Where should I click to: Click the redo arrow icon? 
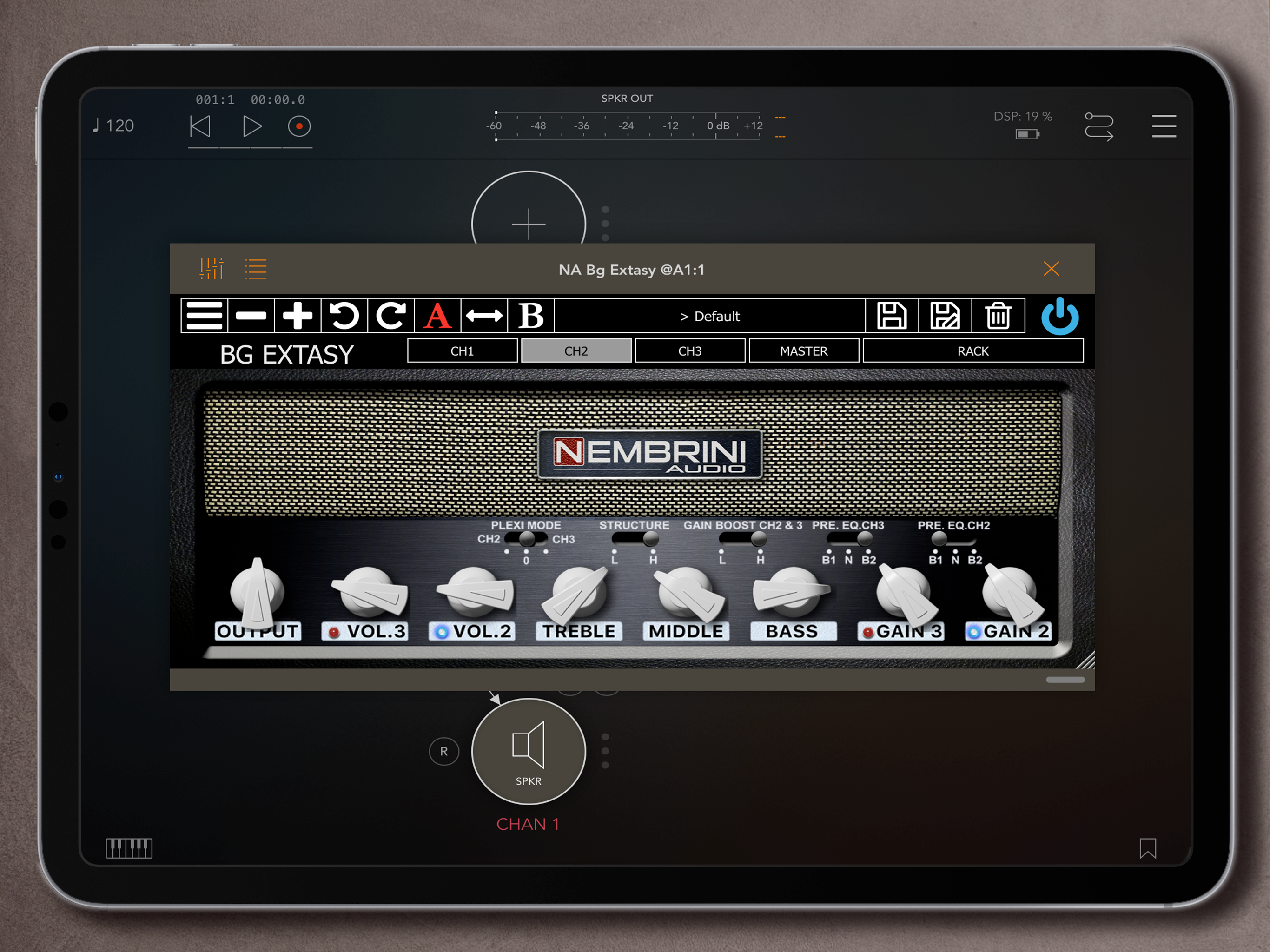pyautogui.click(x=390, y=316)
